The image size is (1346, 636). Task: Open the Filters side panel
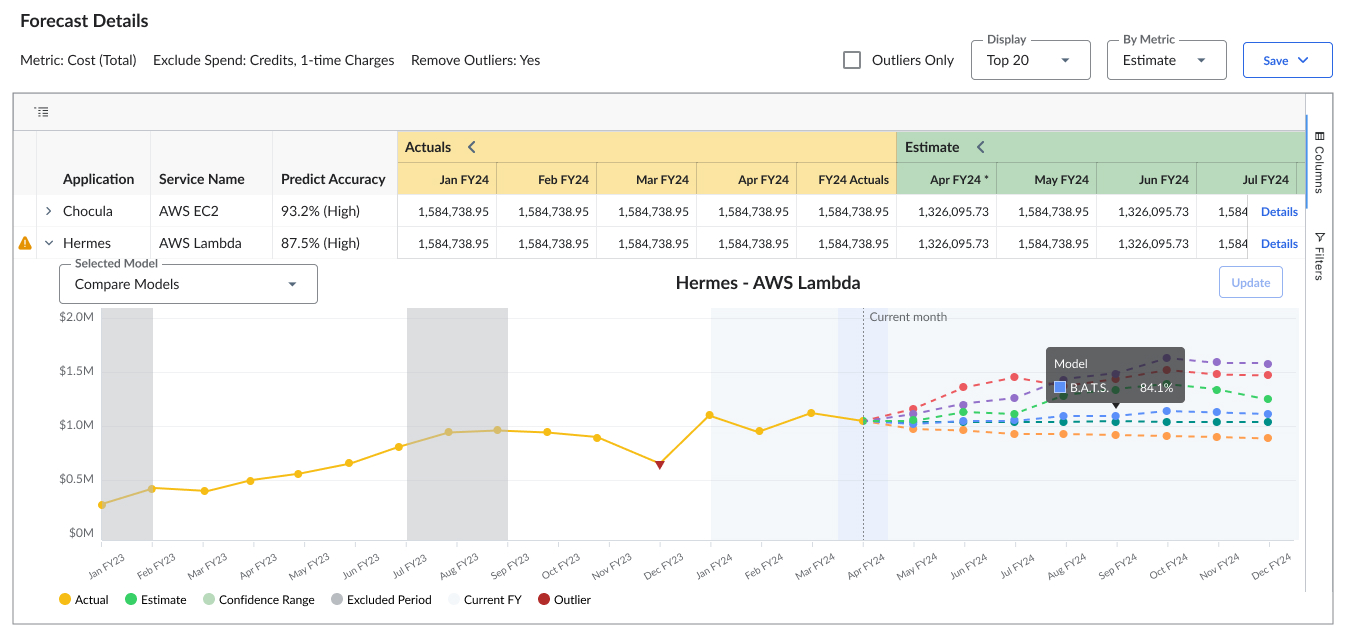pyautogui.click(x=1319, y=256)
